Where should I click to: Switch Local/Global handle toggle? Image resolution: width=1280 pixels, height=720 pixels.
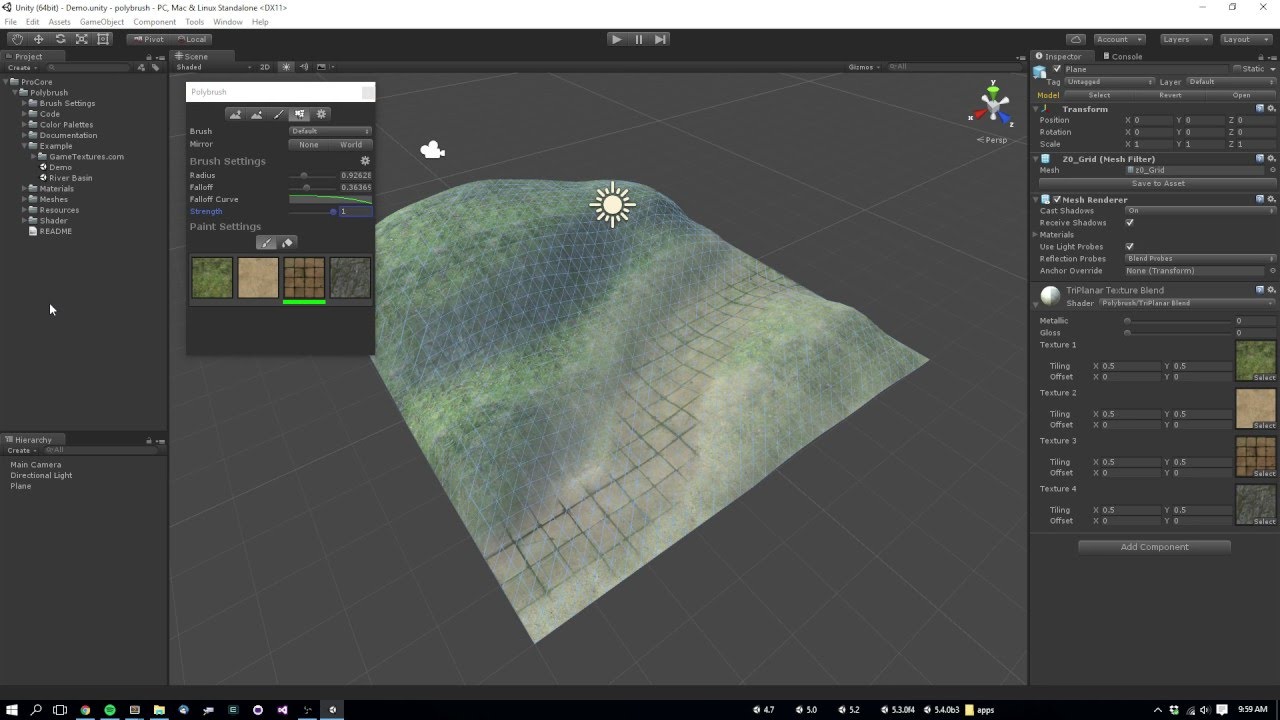click(190, 39)
